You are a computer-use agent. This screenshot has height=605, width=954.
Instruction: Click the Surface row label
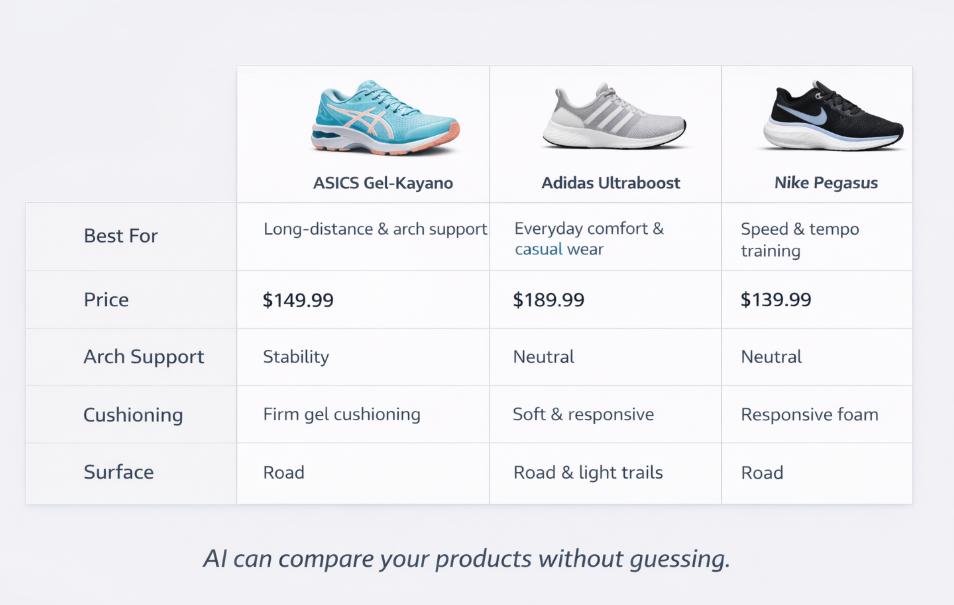tap(119, 473)
